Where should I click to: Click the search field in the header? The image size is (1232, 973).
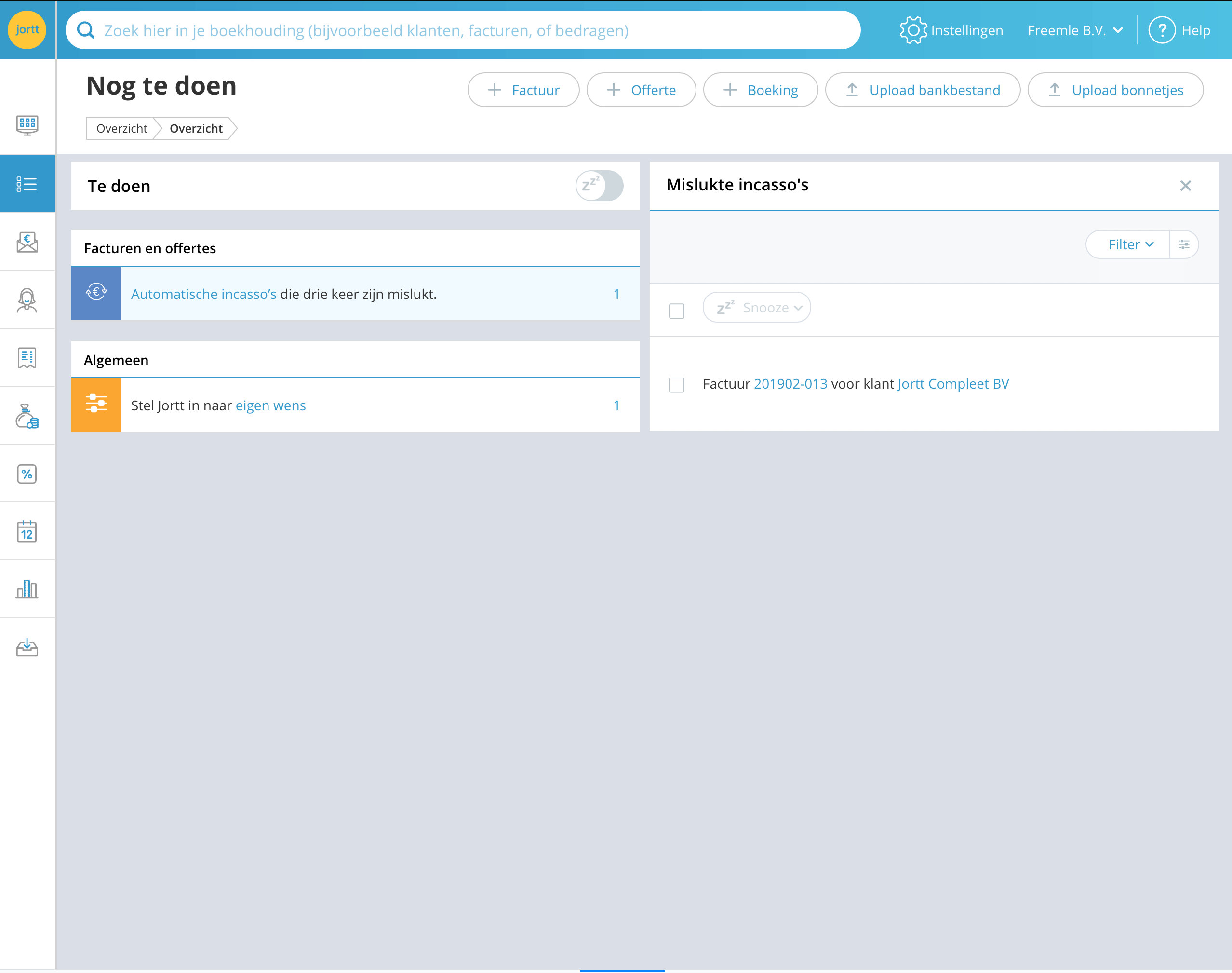coord(463,30)
